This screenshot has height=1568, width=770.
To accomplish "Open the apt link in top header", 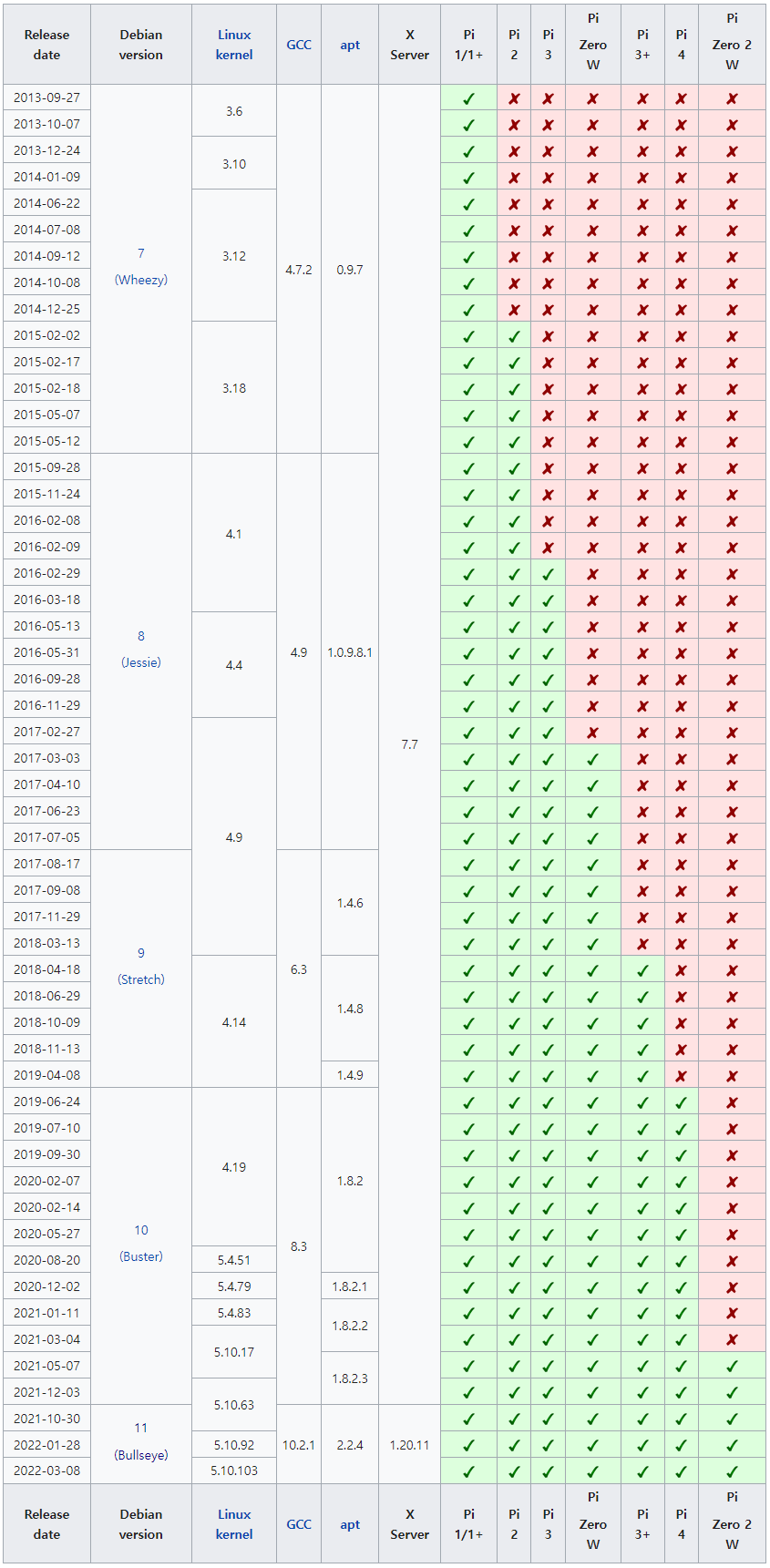I will point(350,45).
